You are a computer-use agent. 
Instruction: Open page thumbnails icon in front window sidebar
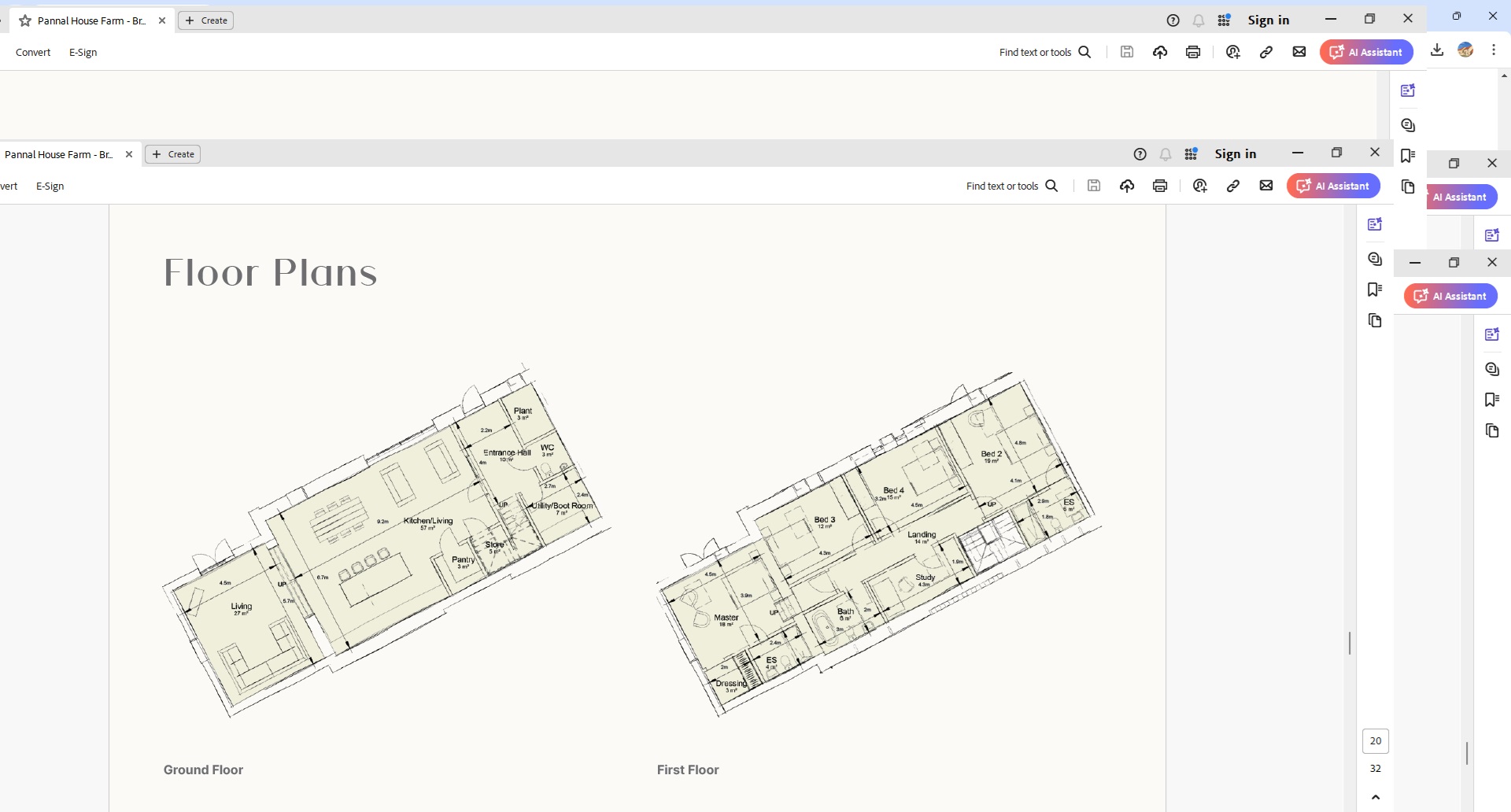click(1375, 320)
